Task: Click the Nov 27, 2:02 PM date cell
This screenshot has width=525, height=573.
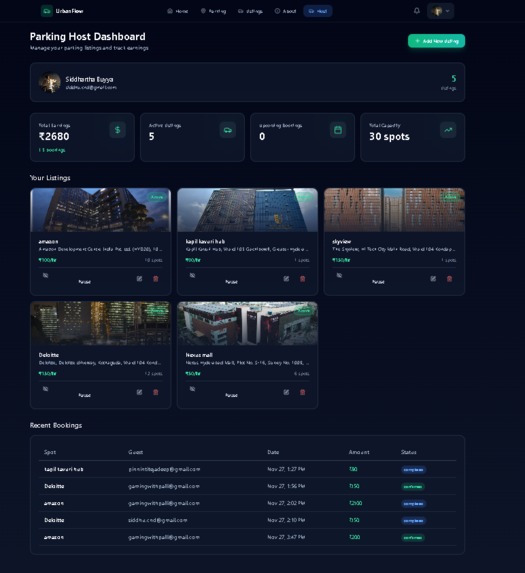Action: 286,503
